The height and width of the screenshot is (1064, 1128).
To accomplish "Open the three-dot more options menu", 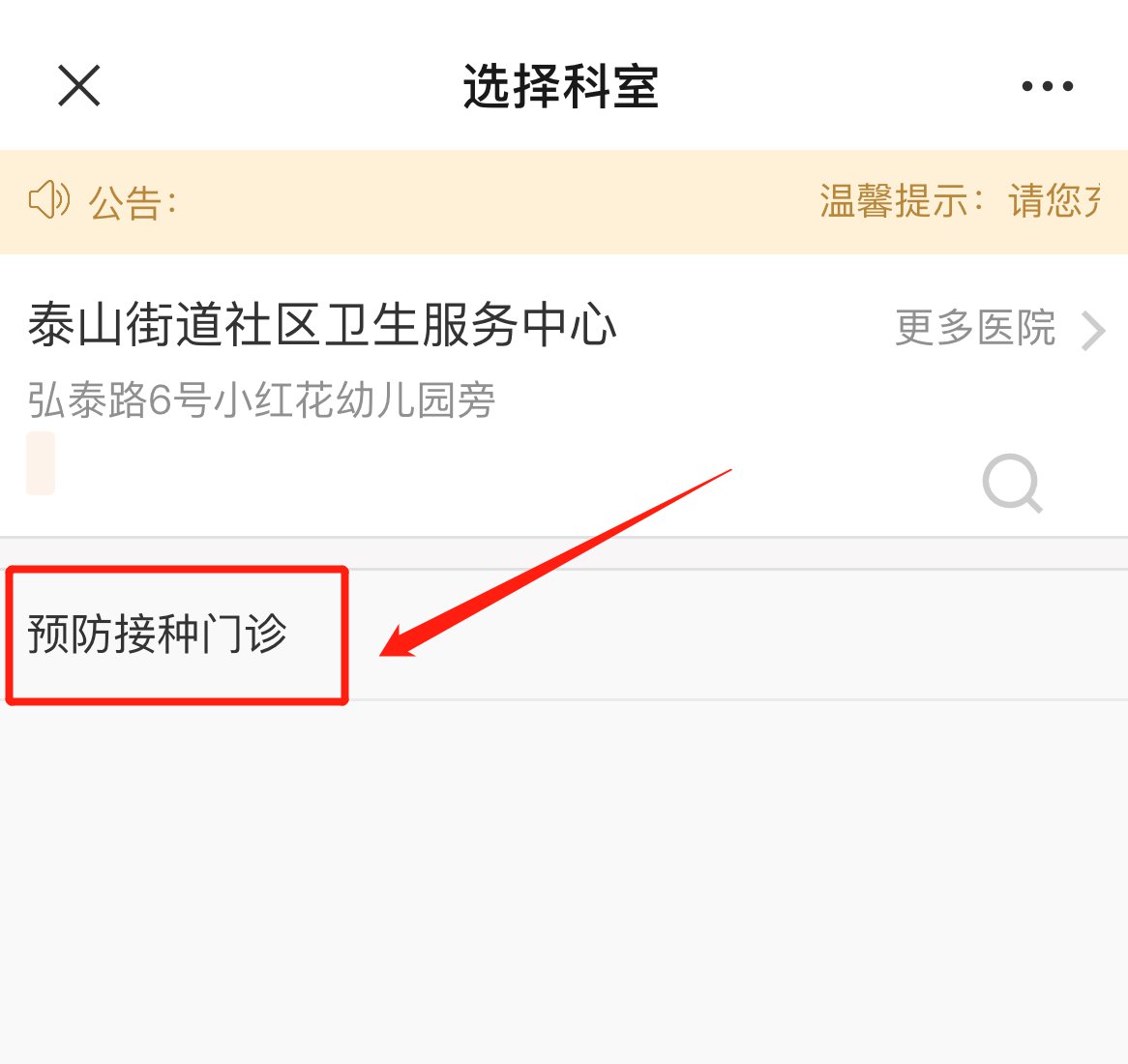I will pyautogui.click(x=1048, y=86).
